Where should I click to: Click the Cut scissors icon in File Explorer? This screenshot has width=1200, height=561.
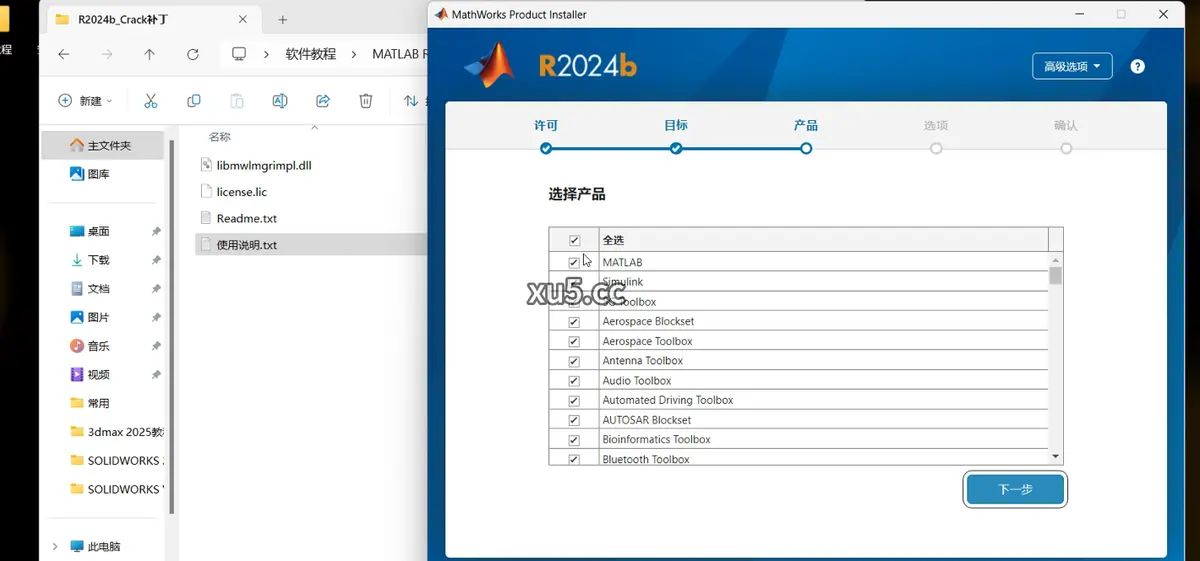151,100
